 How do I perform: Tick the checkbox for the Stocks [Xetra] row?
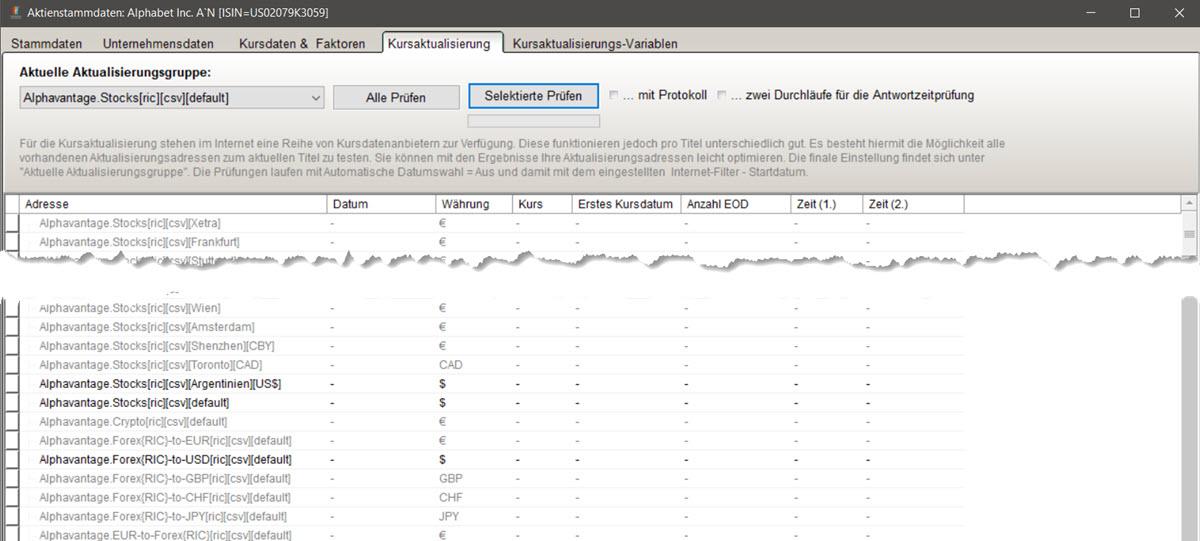[x=12, y=223]
